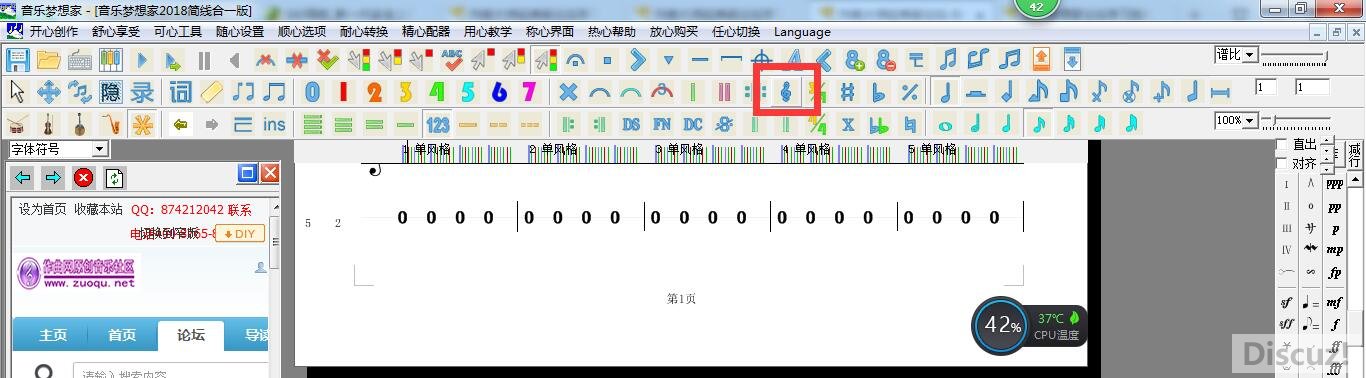Select the violin instrument icon
The height and width of the screenshot is (378, 1366).
click(x=48, y=125)
